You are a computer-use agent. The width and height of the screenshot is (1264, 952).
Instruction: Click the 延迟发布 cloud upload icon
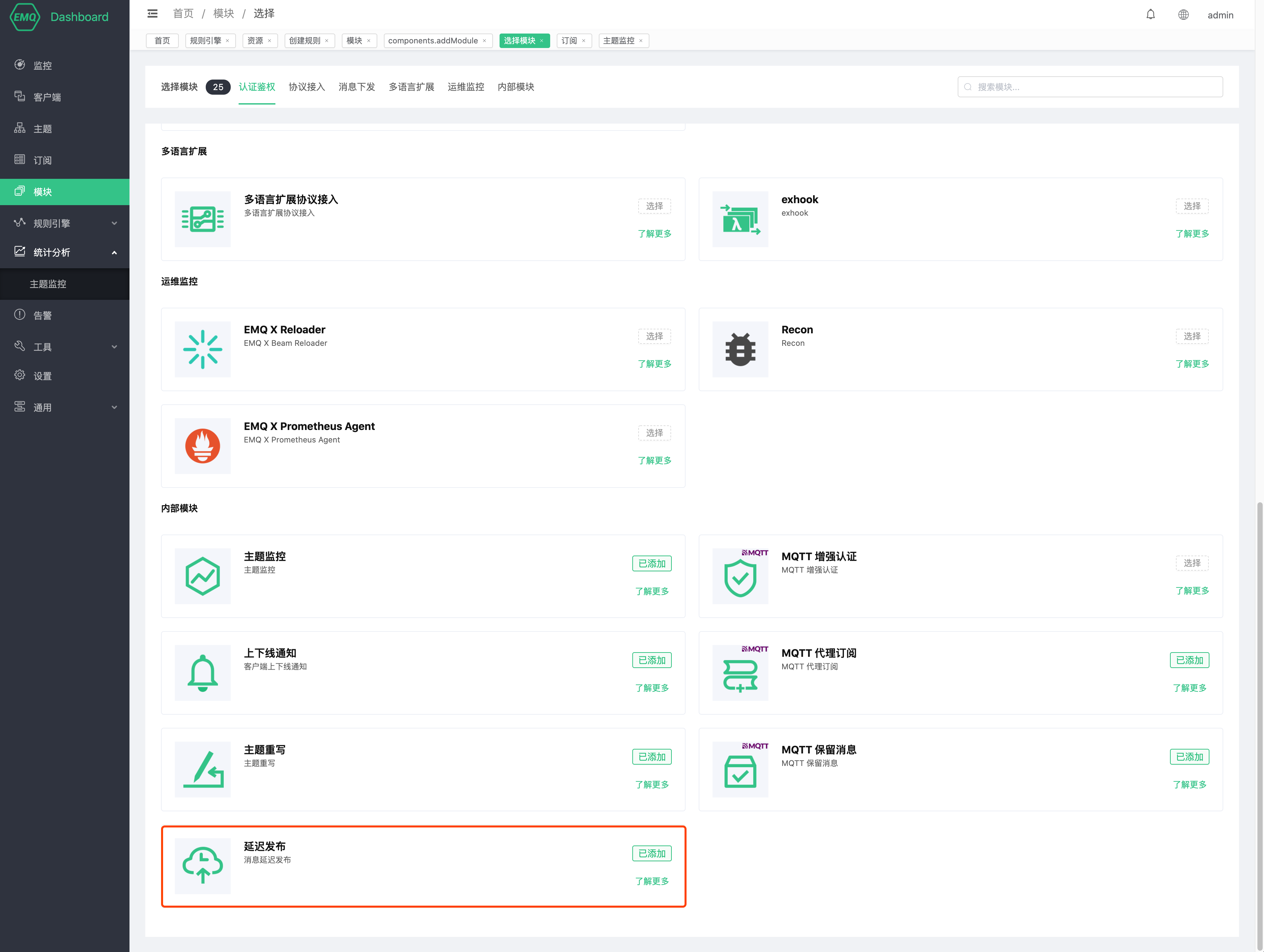(x=202, y=865)
